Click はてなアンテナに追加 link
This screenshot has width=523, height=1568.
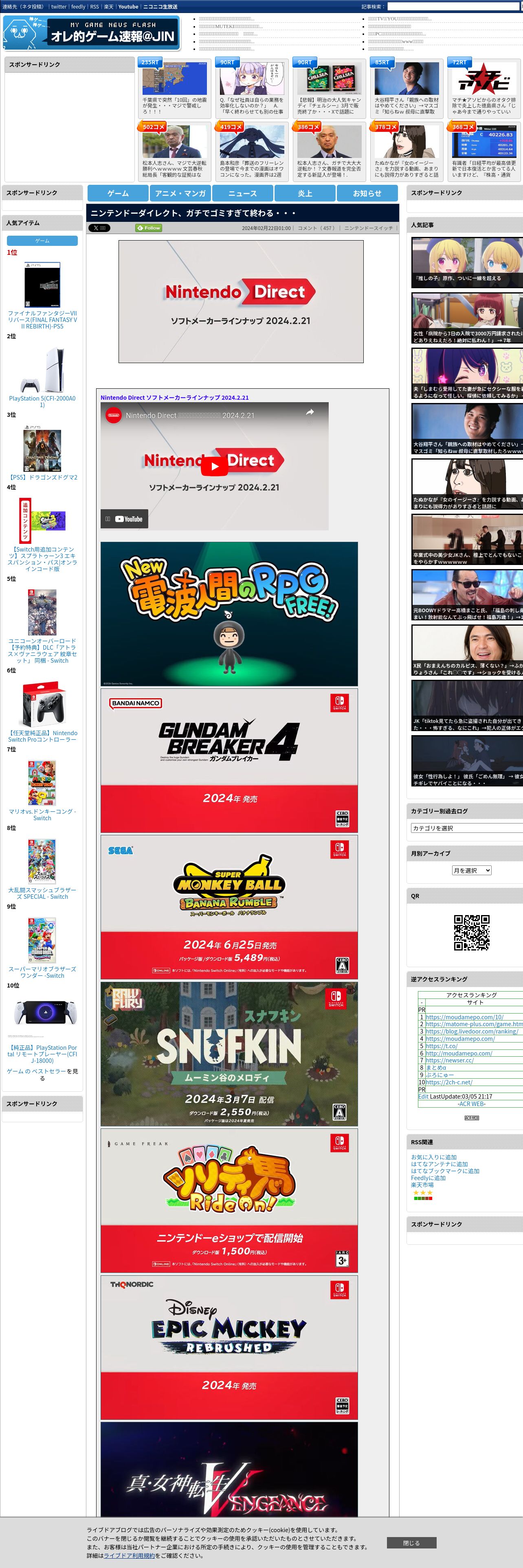439,1164
